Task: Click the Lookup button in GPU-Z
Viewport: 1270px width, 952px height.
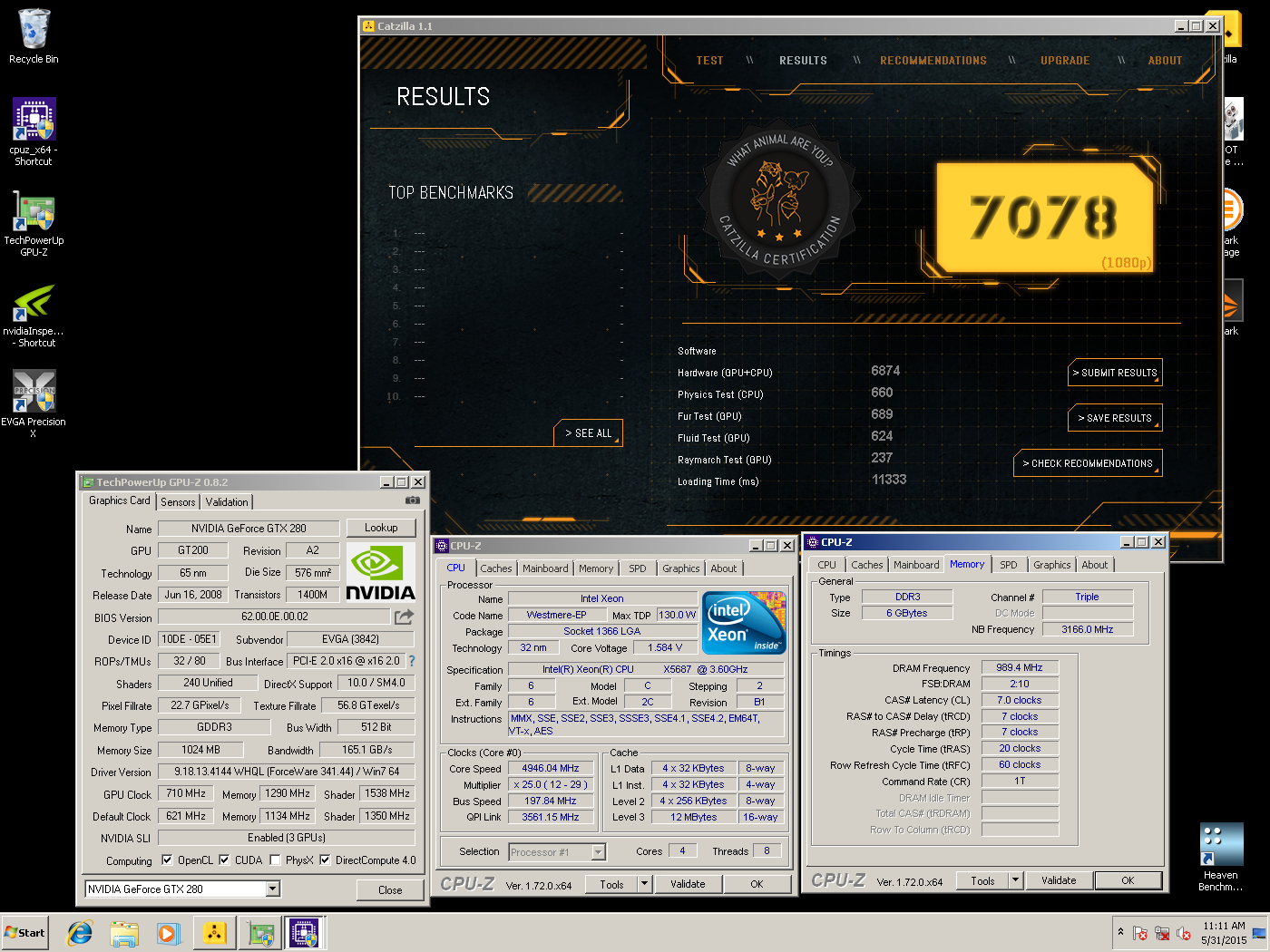Action: click(x=381, y=528)
